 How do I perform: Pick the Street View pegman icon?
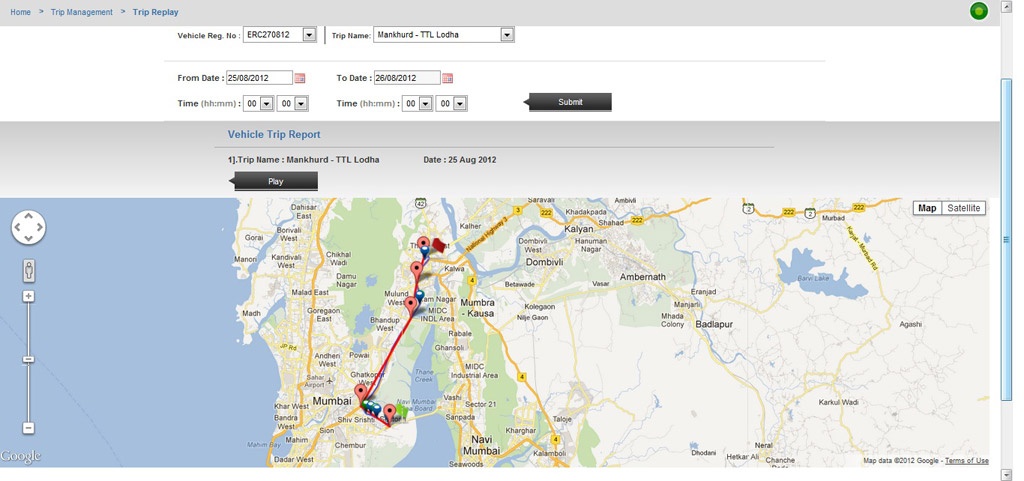coord(29,270)
